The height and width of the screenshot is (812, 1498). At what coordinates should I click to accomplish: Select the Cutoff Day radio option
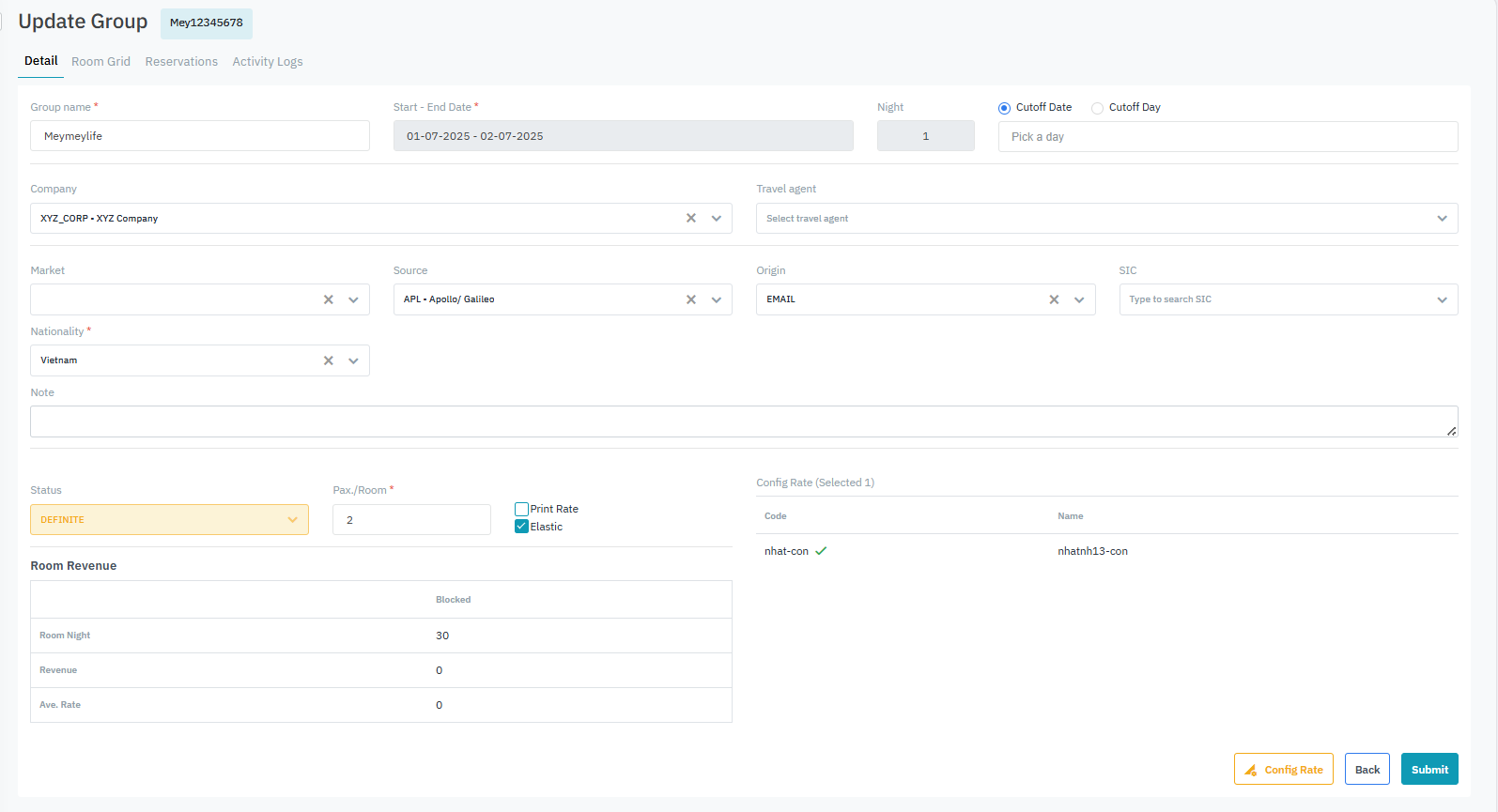pyautogui.click(x=1097, y=108)
